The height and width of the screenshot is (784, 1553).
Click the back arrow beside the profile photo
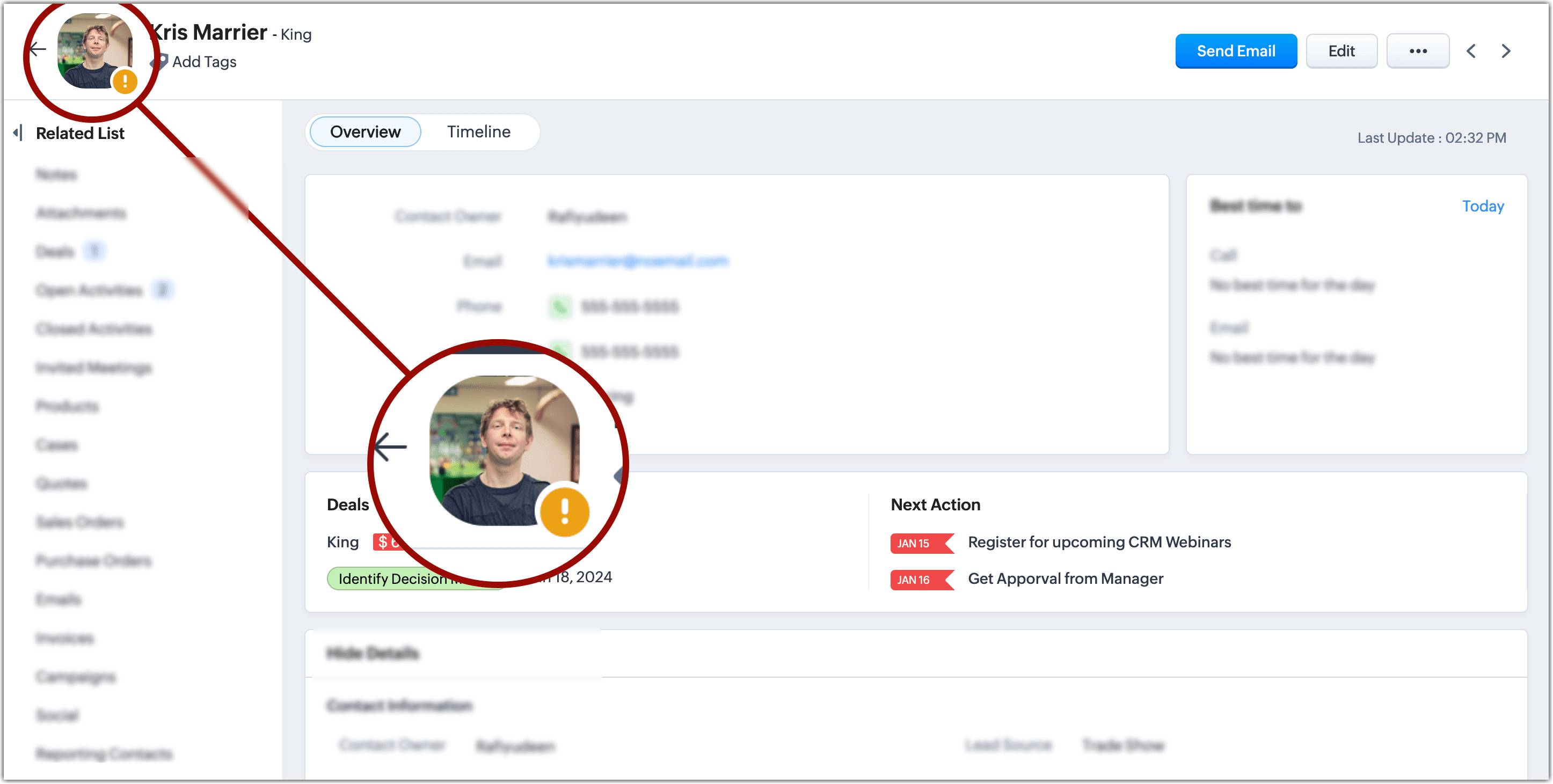click(38, 49)
